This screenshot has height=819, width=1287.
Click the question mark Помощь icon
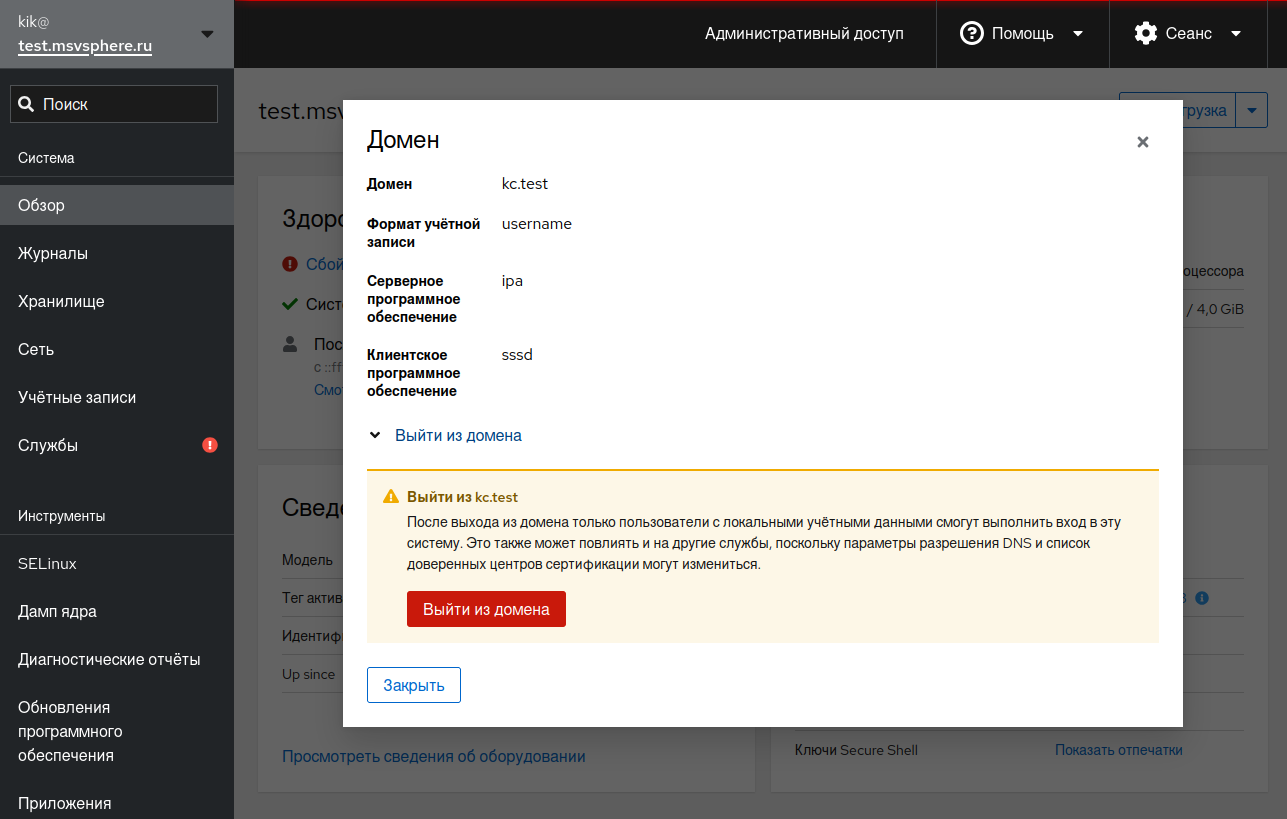click(971, 34)
